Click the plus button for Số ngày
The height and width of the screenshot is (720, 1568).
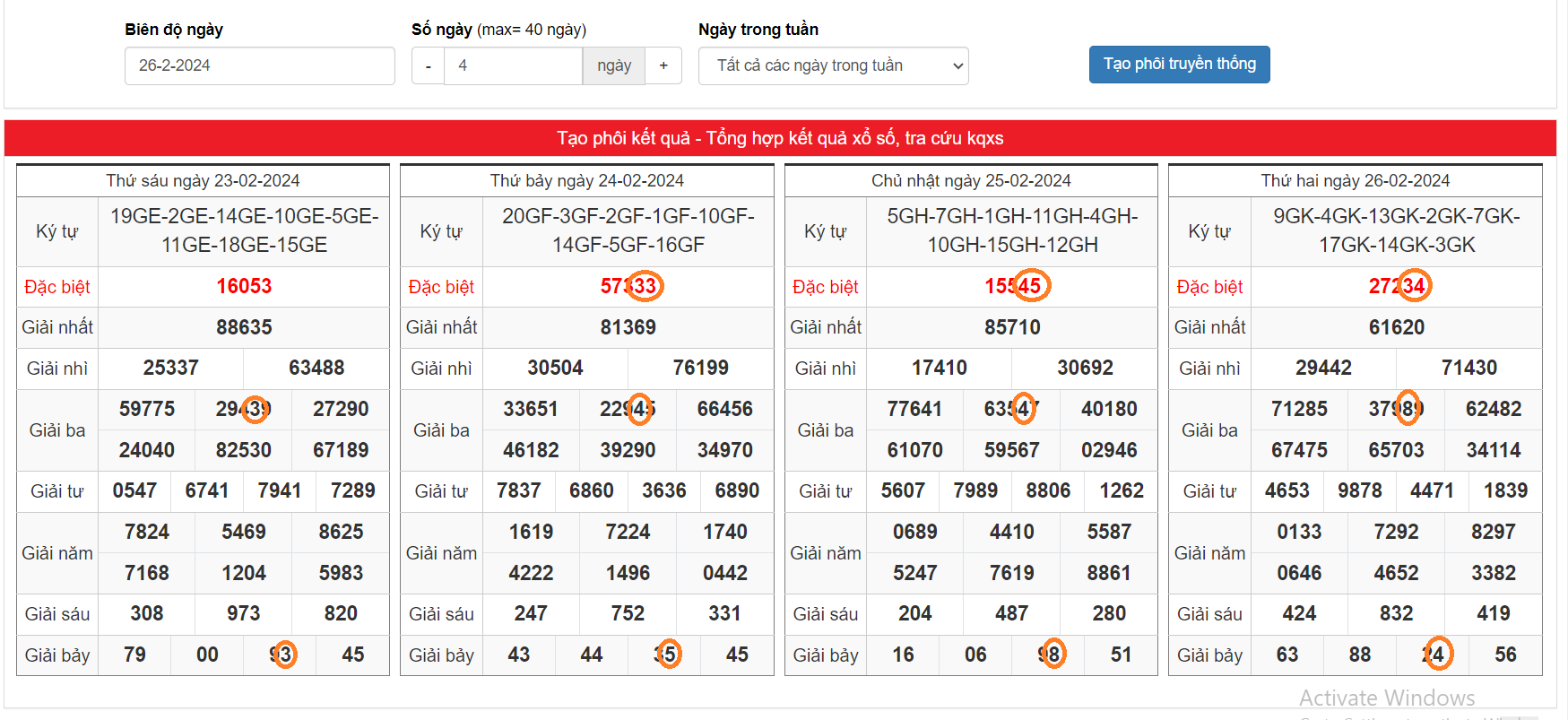663,66
